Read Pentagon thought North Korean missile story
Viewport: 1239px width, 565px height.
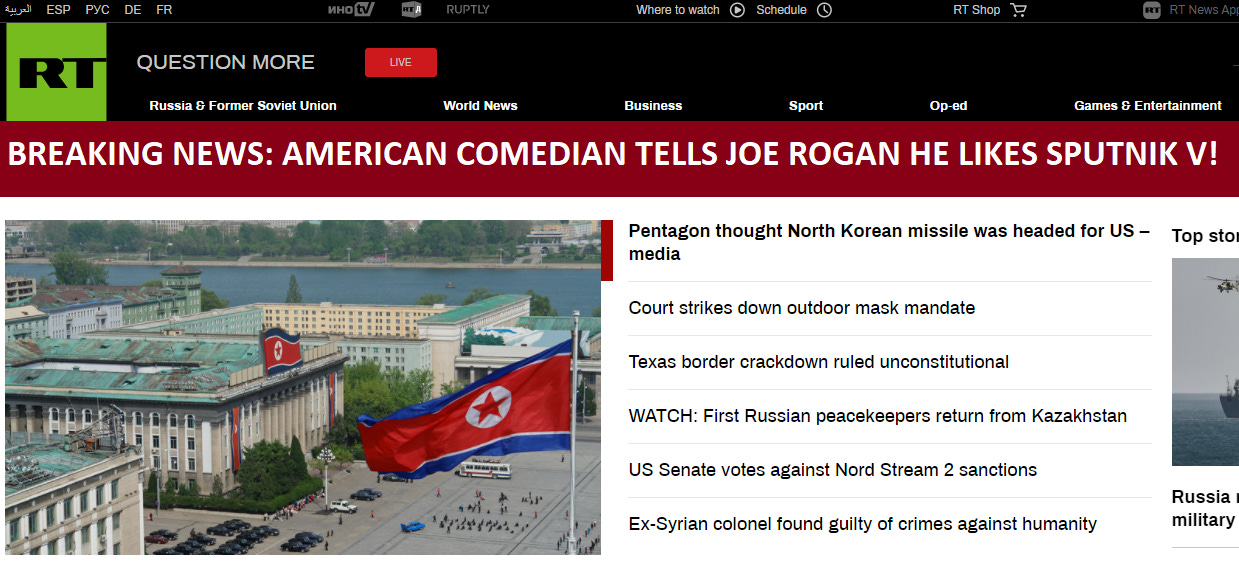[x=889, y=242]
